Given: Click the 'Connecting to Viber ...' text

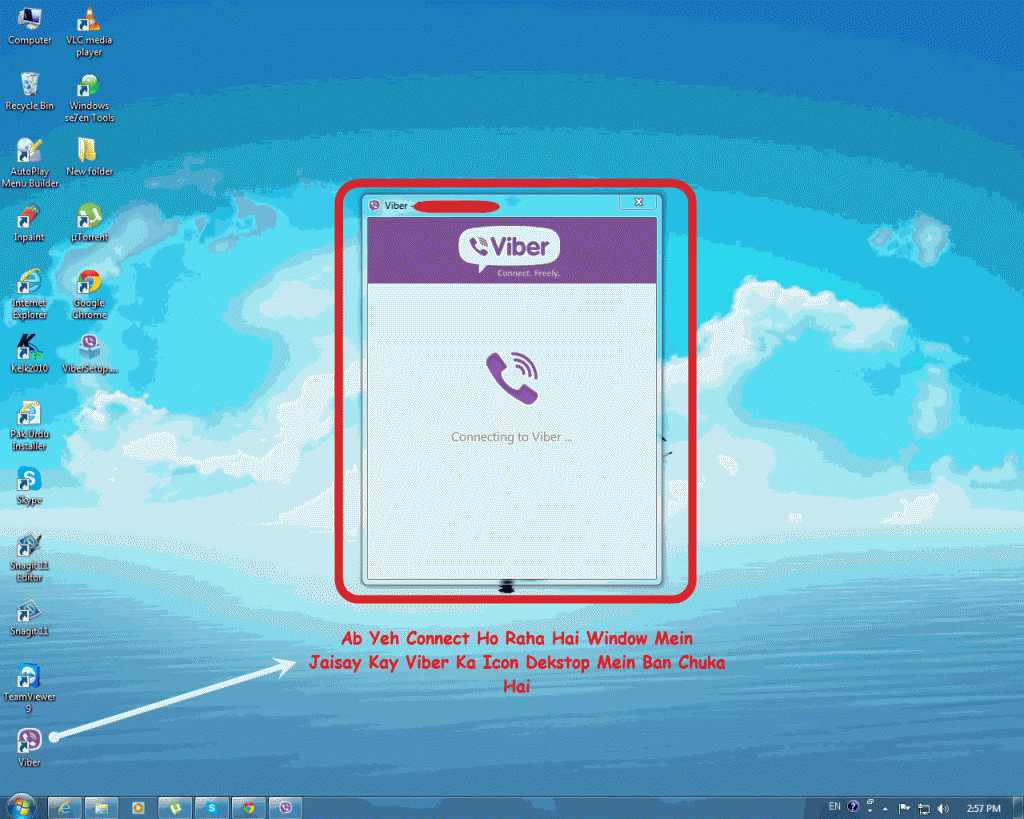Looking at the screenshot, I should 511,437.
